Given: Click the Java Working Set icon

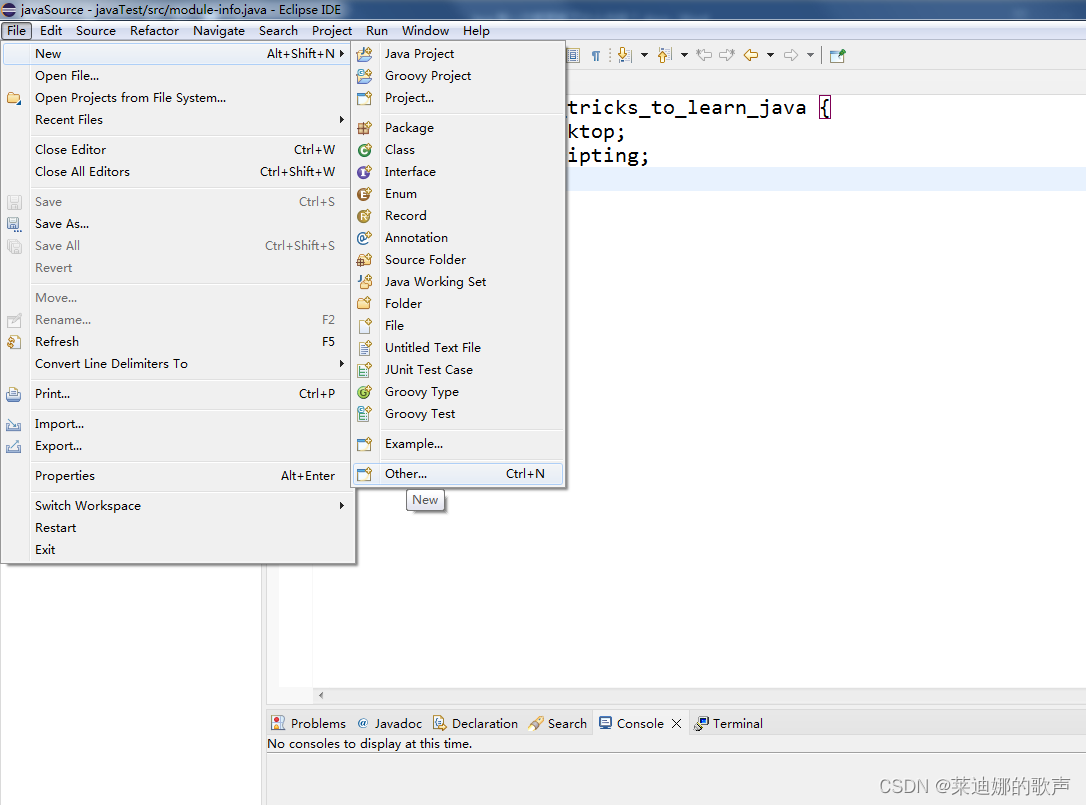Looking at the screenshot, I should pyautogui.click(x=364, y=282).
